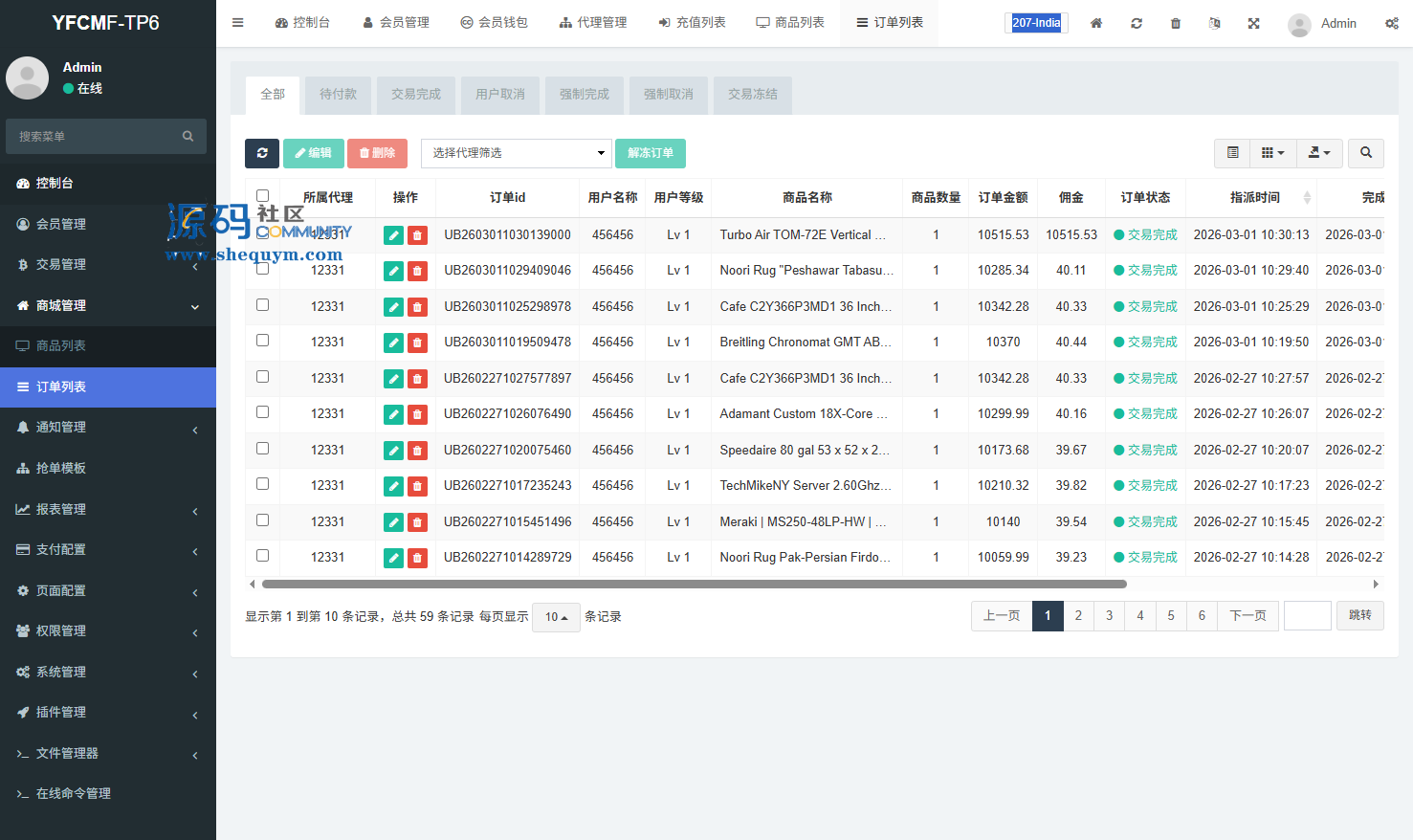Check the select-all checkbox in table header
The height and width of the screenshot is (840, 1413).
pos(262,196)
